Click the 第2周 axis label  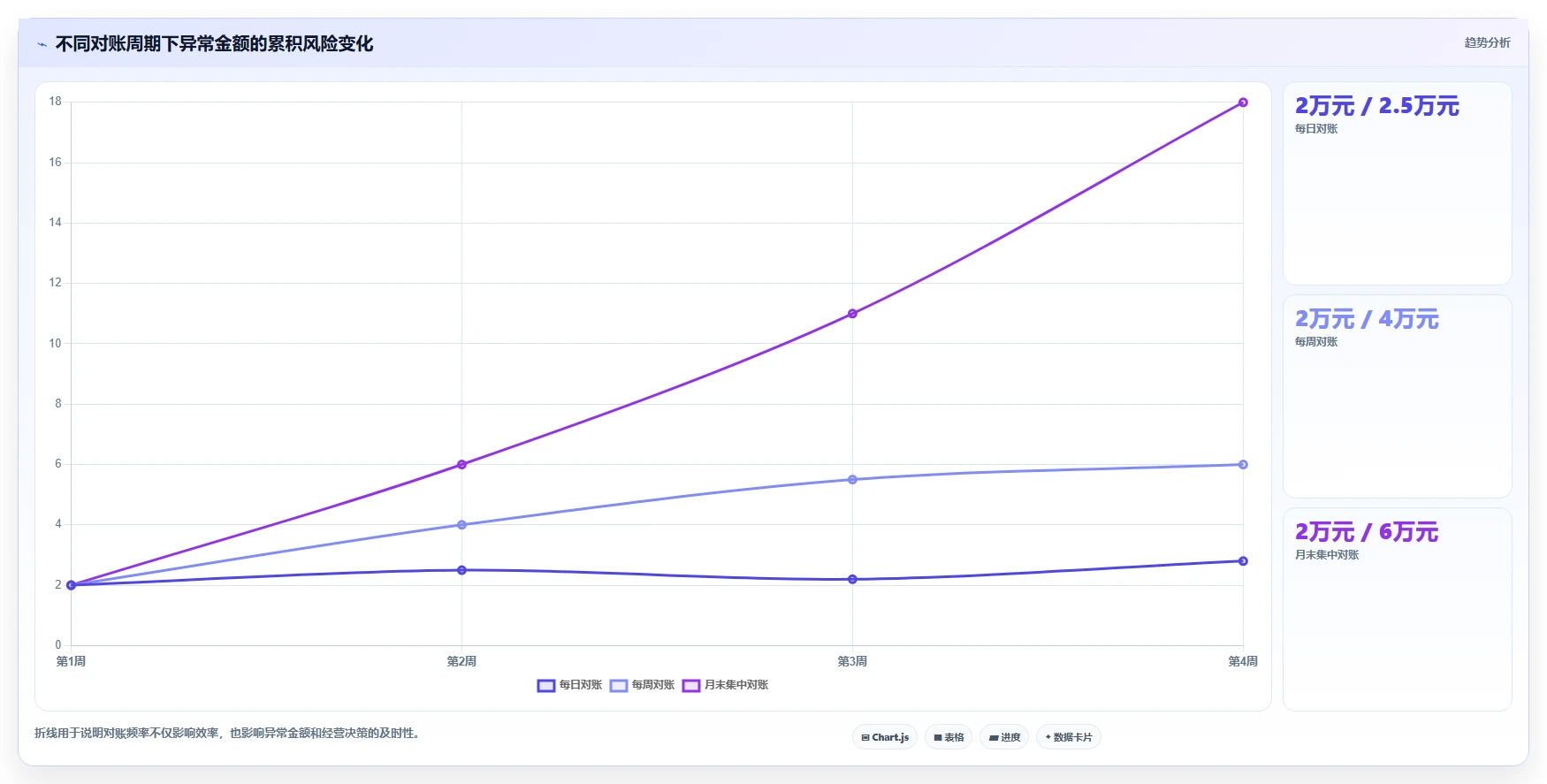point(461,661)
